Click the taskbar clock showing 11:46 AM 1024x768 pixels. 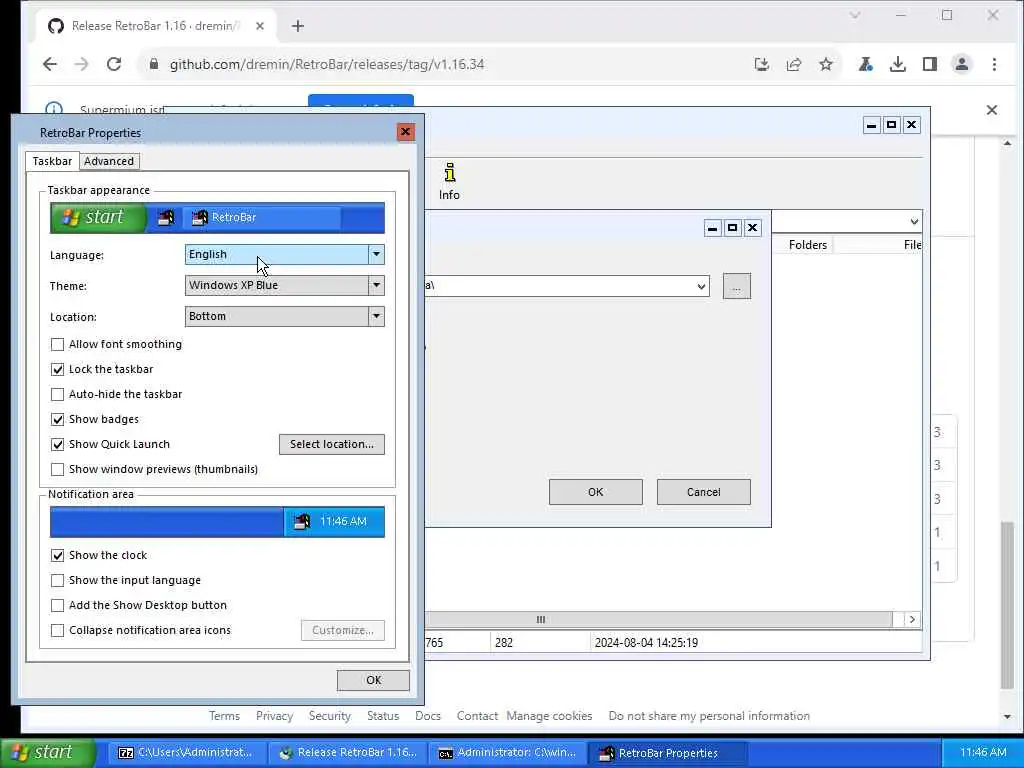pyautogui.click(x=983, y=752)
